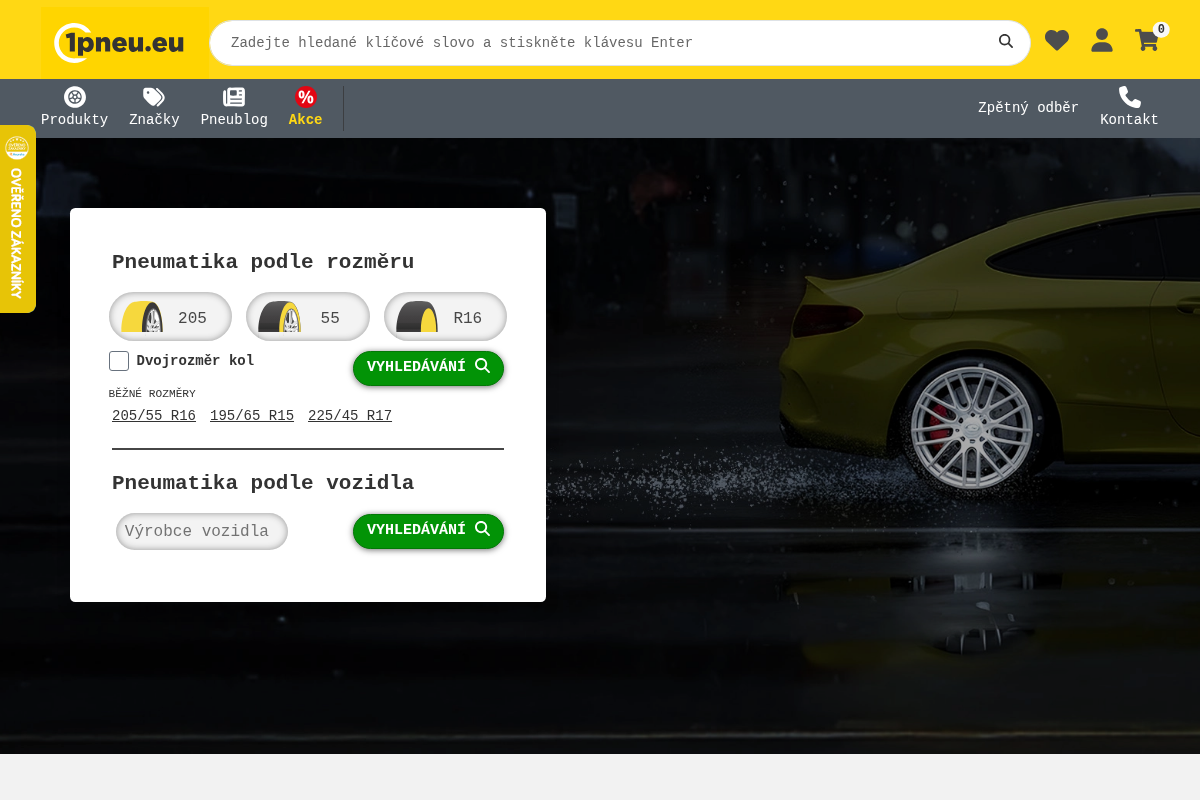Select common size 225/45 R17
The width and height of the screenshot is (1200, 800).
(x=350, y=416)
